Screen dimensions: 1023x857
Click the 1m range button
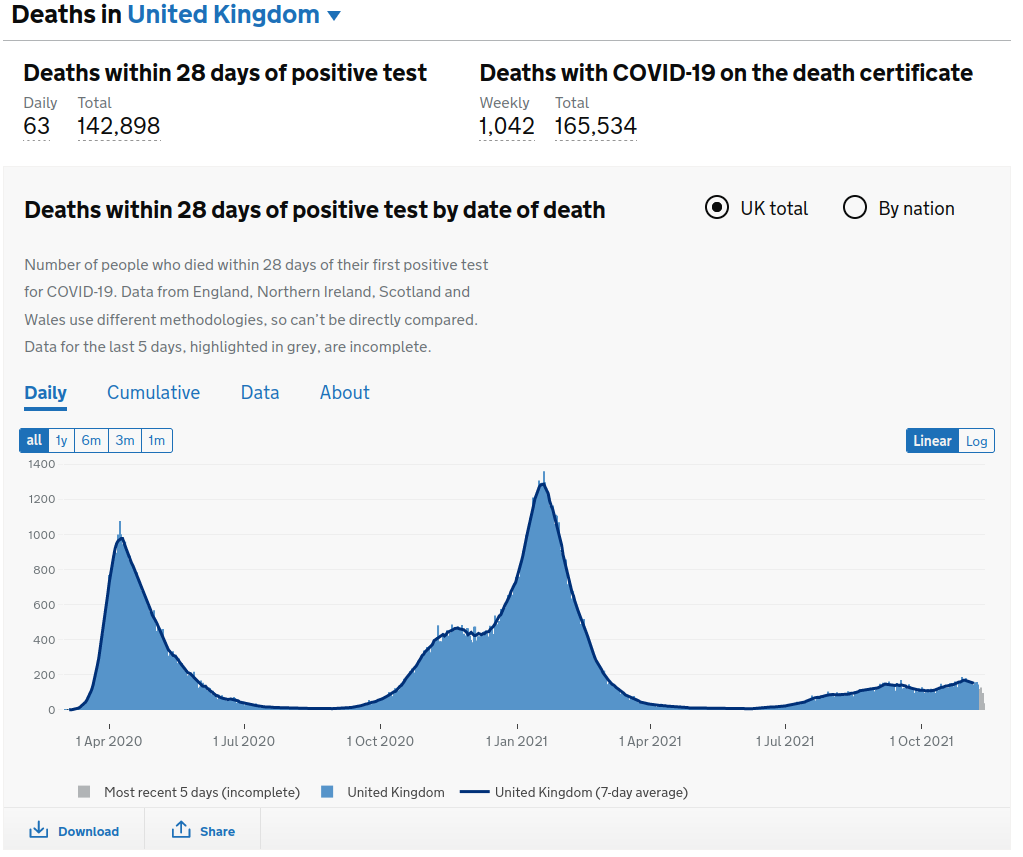157,440
